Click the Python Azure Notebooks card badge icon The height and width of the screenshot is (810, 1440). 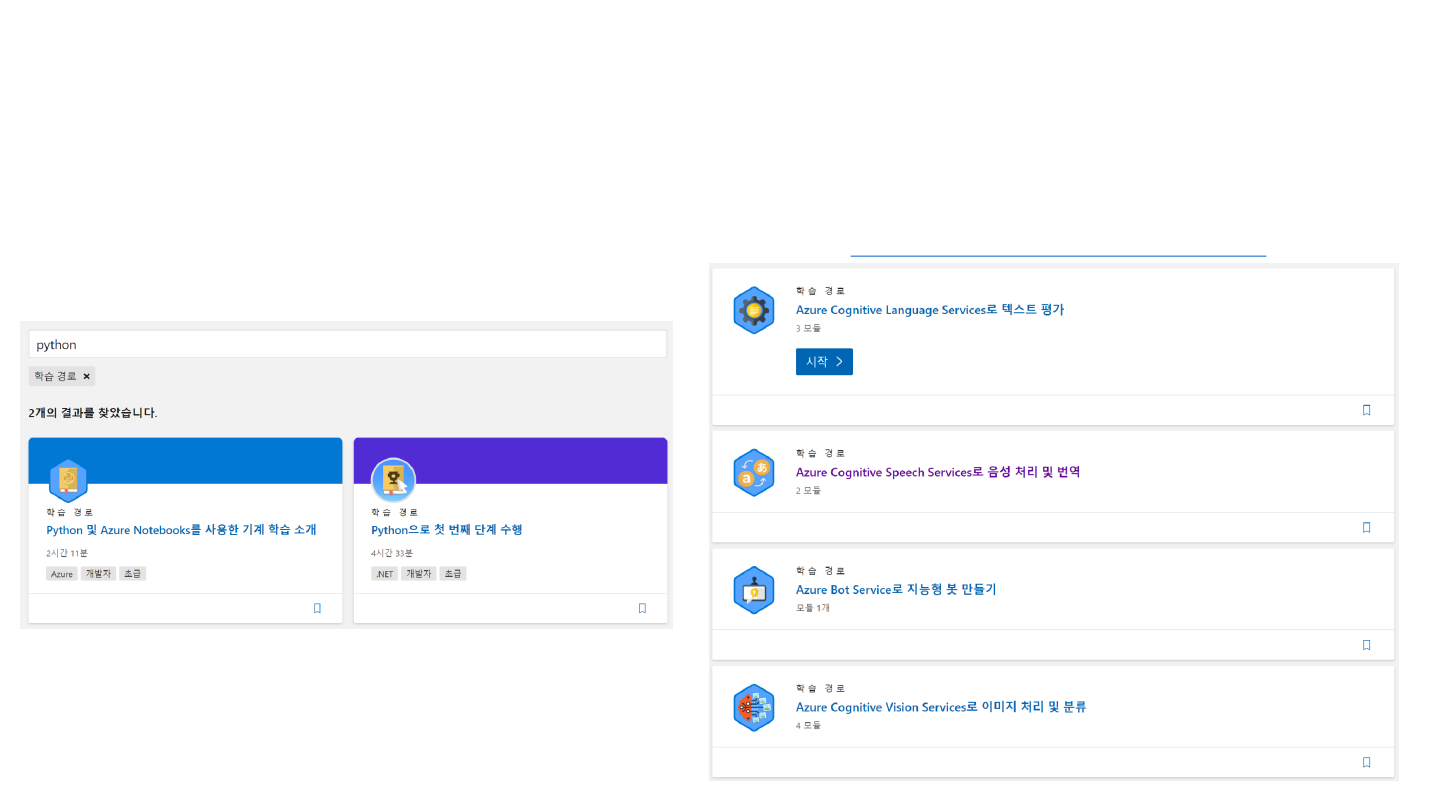point(68,481)
